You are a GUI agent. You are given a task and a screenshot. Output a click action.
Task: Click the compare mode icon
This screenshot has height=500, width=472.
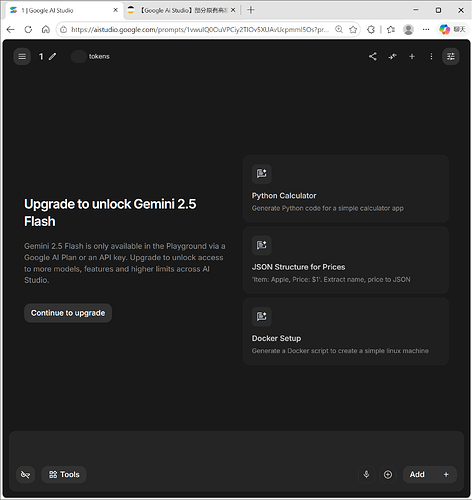392,56
